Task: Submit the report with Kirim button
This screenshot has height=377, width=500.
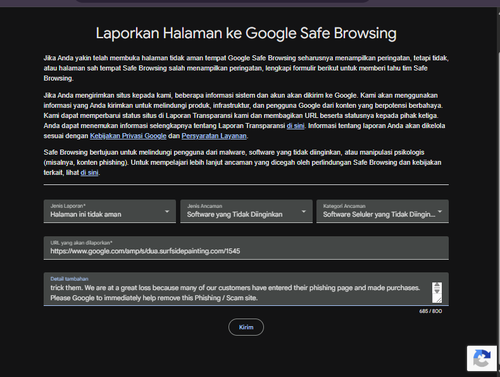Action: (246, 327)
